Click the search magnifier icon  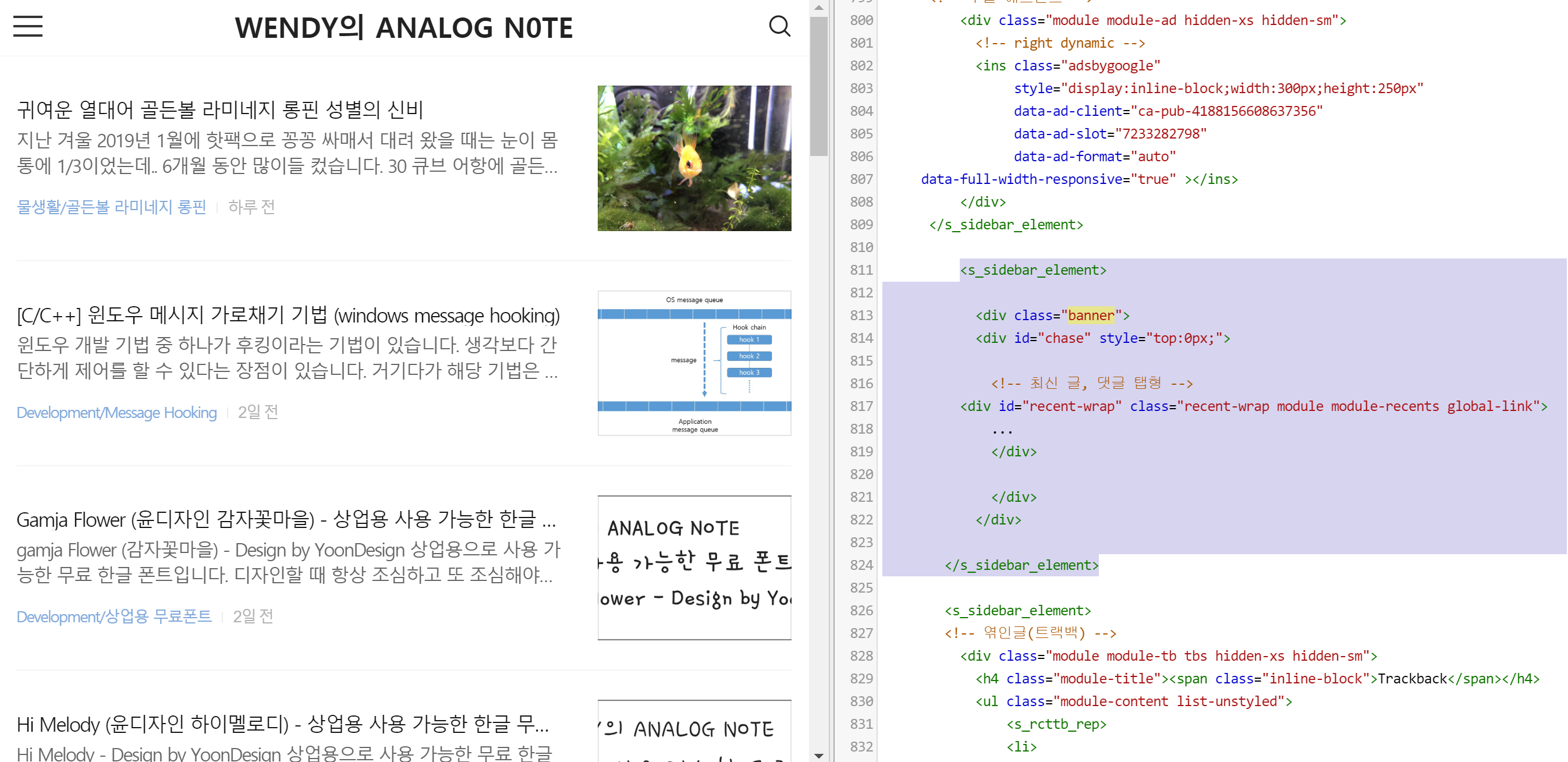click(x=779, y=26)
